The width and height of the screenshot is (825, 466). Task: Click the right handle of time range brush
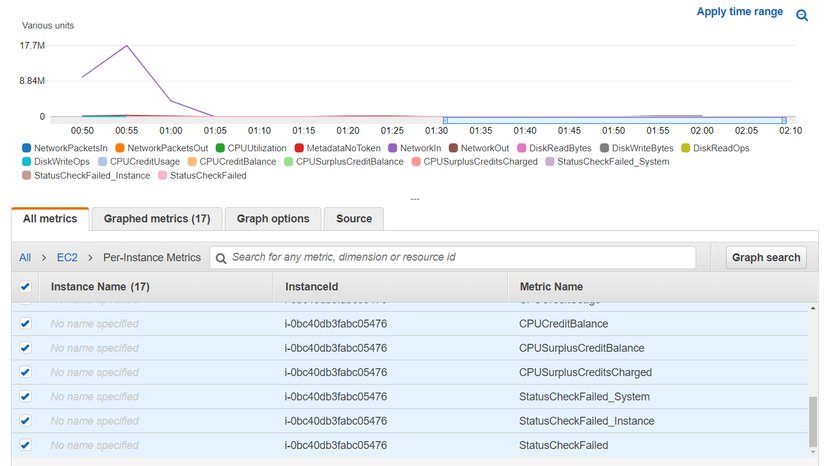click(784, 120)
